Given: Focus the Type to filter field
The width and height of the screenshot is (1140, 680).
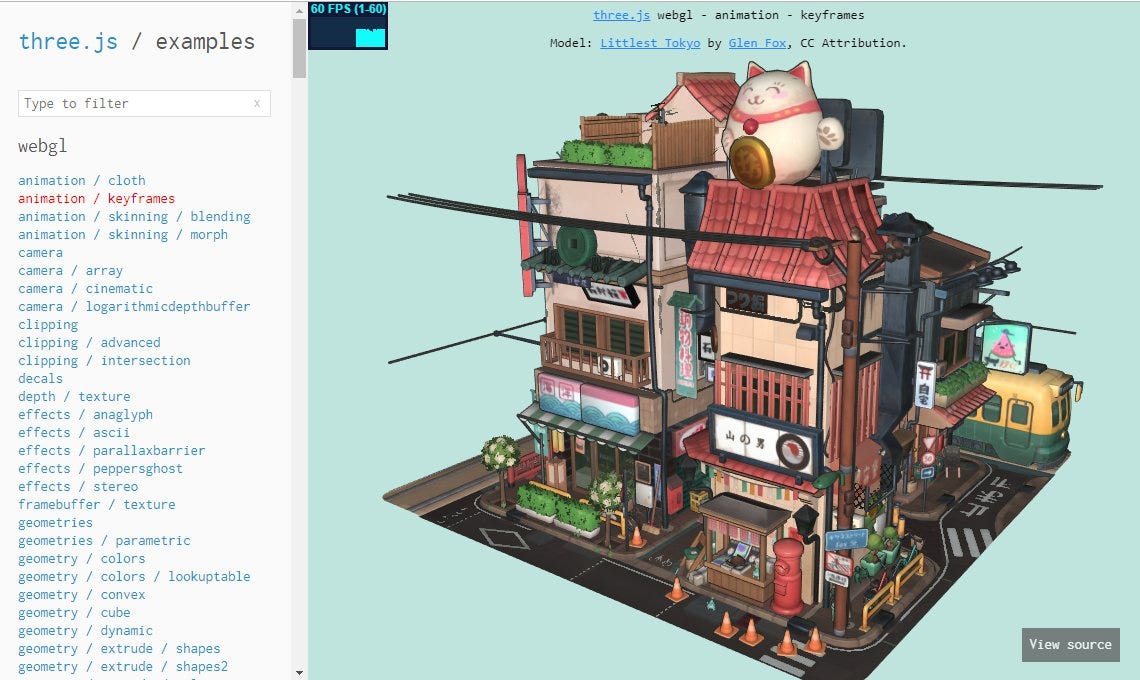Looking at the screenshot, I should point(144,103).
